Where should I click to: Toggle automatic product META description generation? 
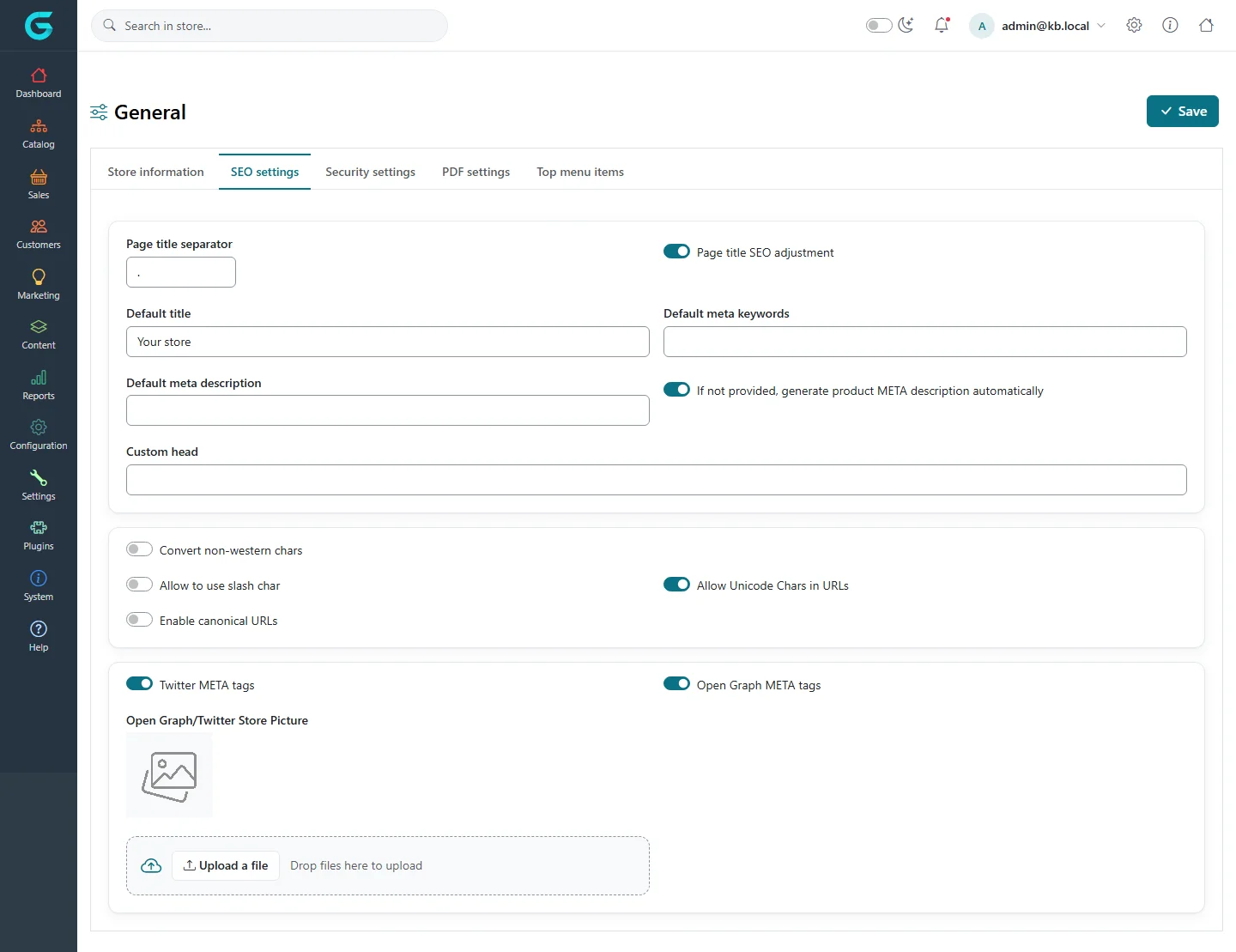coord(676,390)
